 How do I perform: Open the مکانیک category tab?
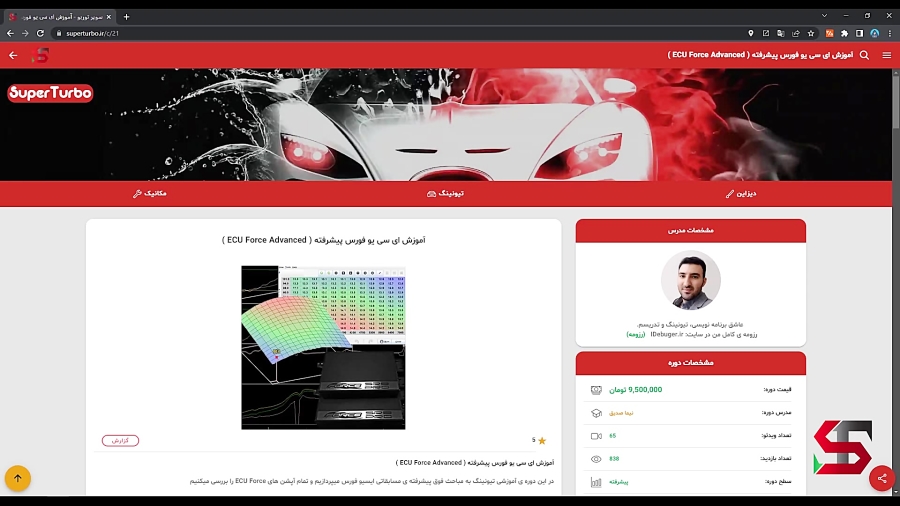pyautogui.click(x=150, y=193)
